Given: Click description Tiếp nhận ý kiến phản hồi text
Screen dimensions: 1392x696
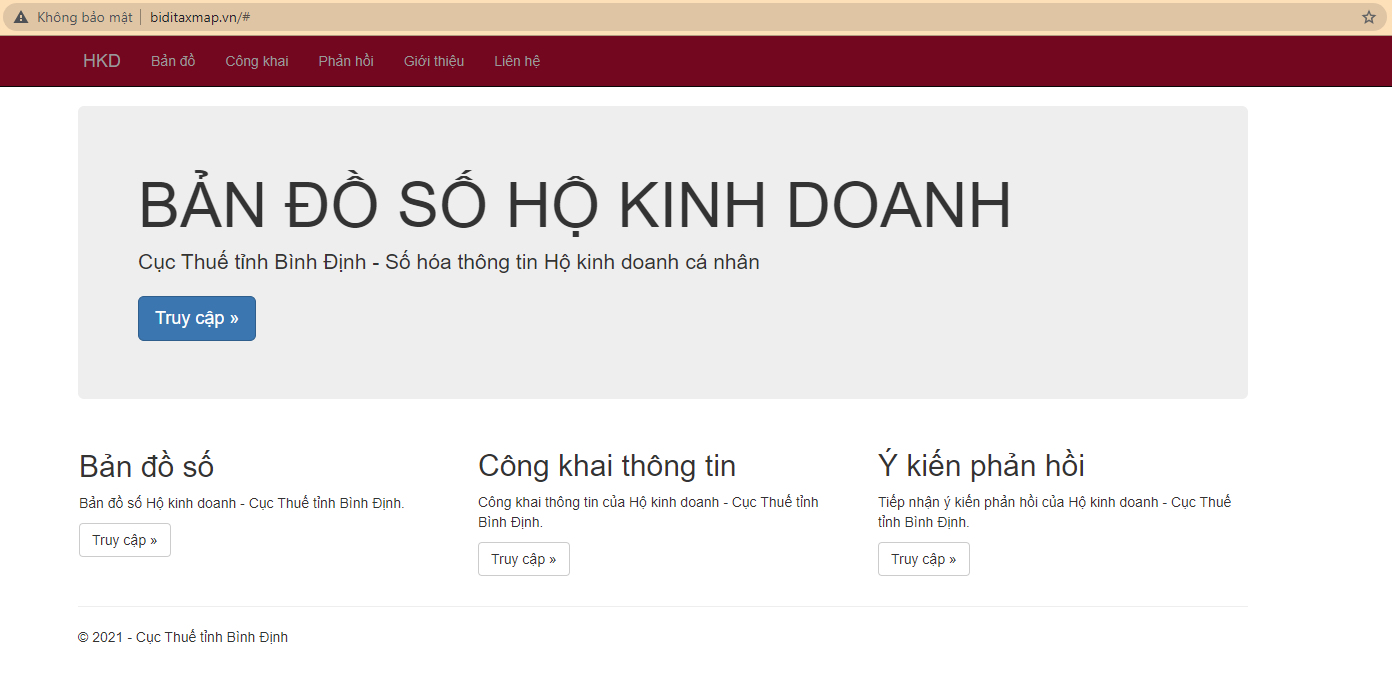Looking at the screenshot, I should point(1054,512).
